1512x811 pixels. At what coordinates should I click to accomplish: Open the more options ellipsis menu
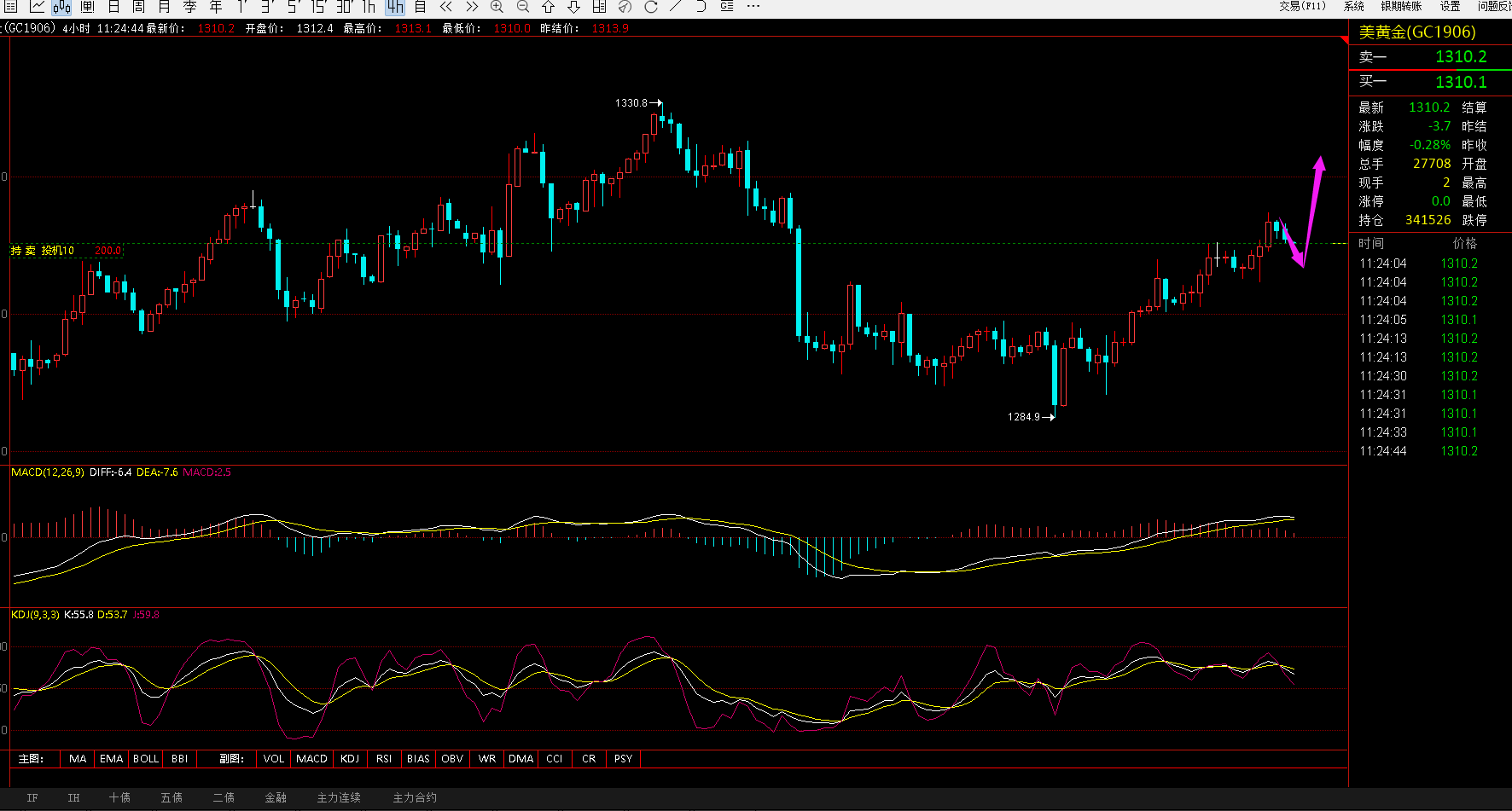[x=753, y=7]
